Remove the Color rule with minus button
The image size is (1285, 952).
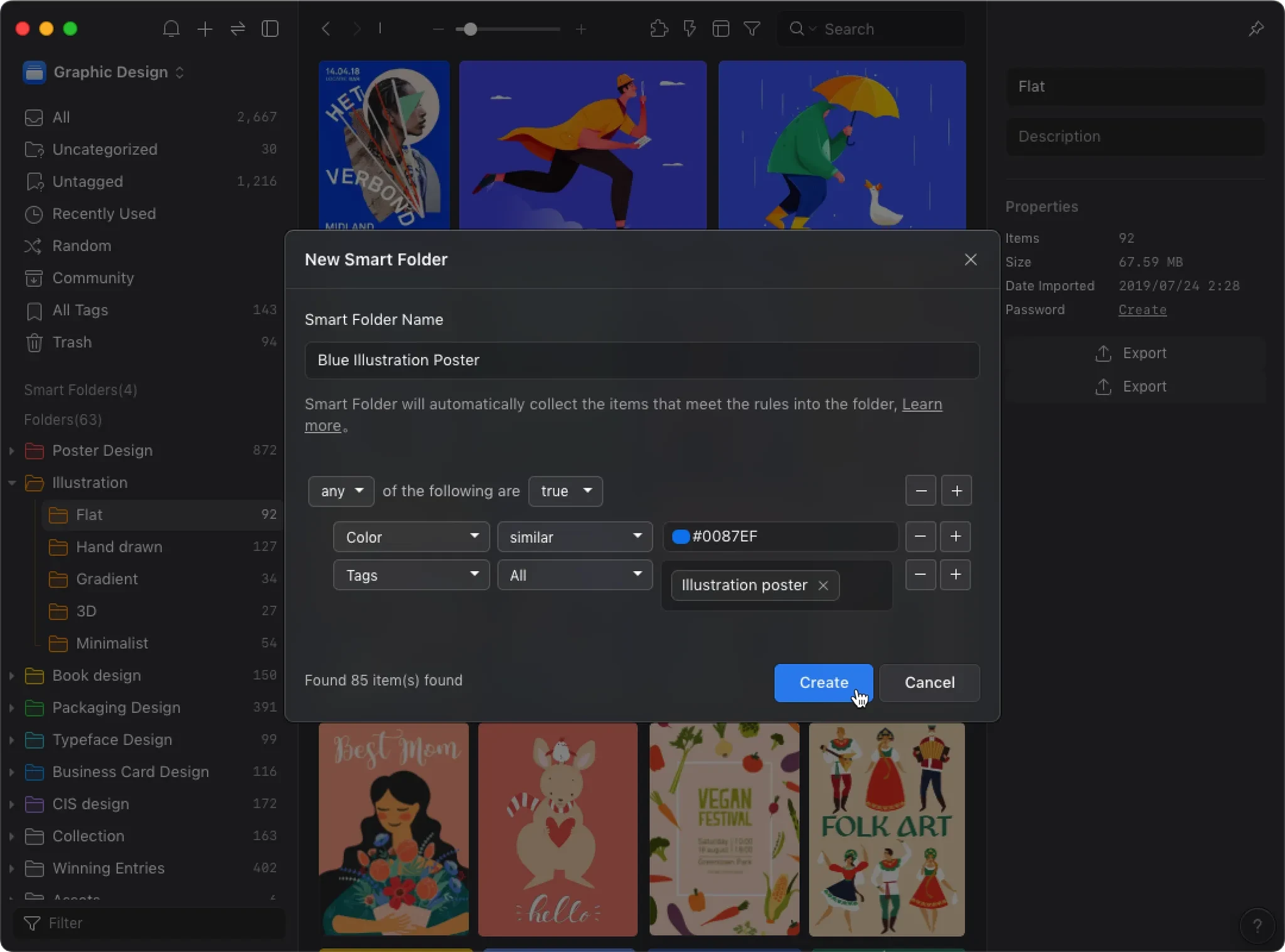pyautogui.click(x=920, y=537)
